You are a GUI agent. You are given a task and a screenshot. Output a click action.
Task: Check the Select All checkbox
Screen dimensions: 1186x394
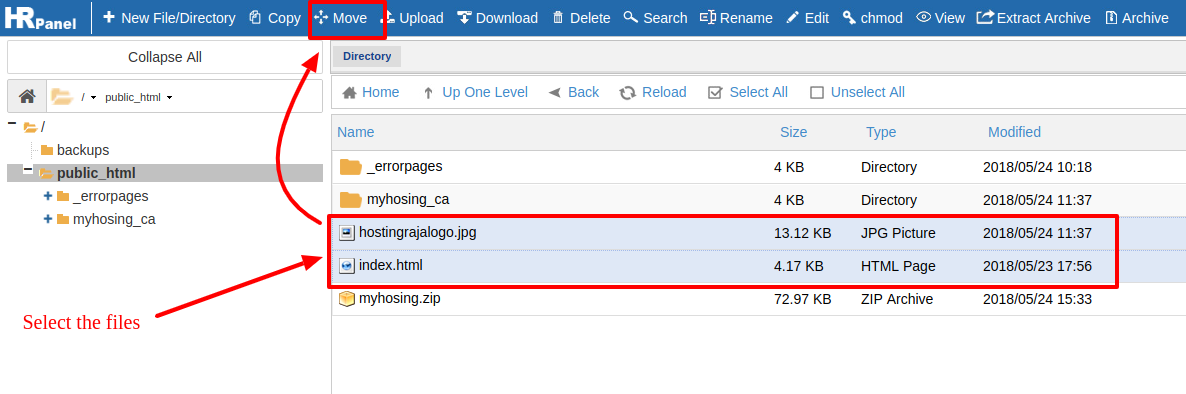[x=715, y=93]
